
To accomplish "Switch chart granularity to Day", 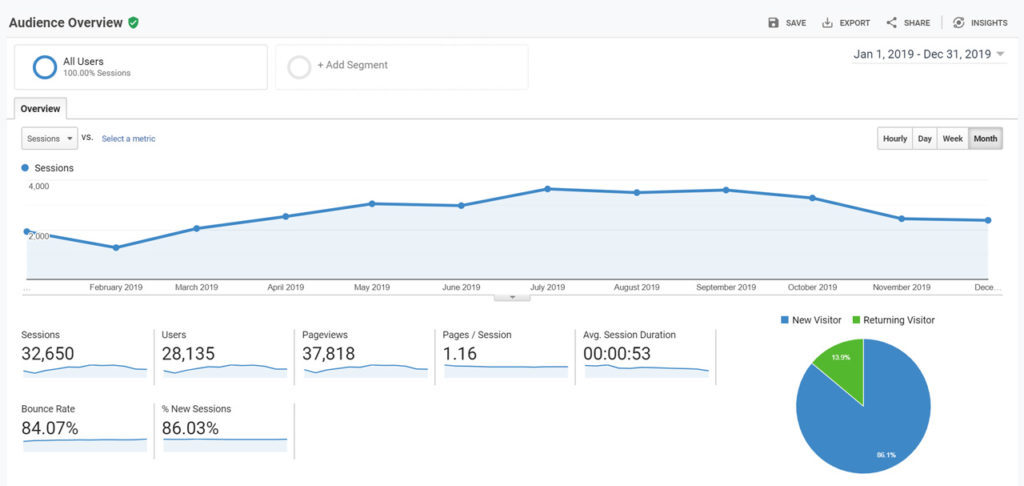I will coord(925,138).
